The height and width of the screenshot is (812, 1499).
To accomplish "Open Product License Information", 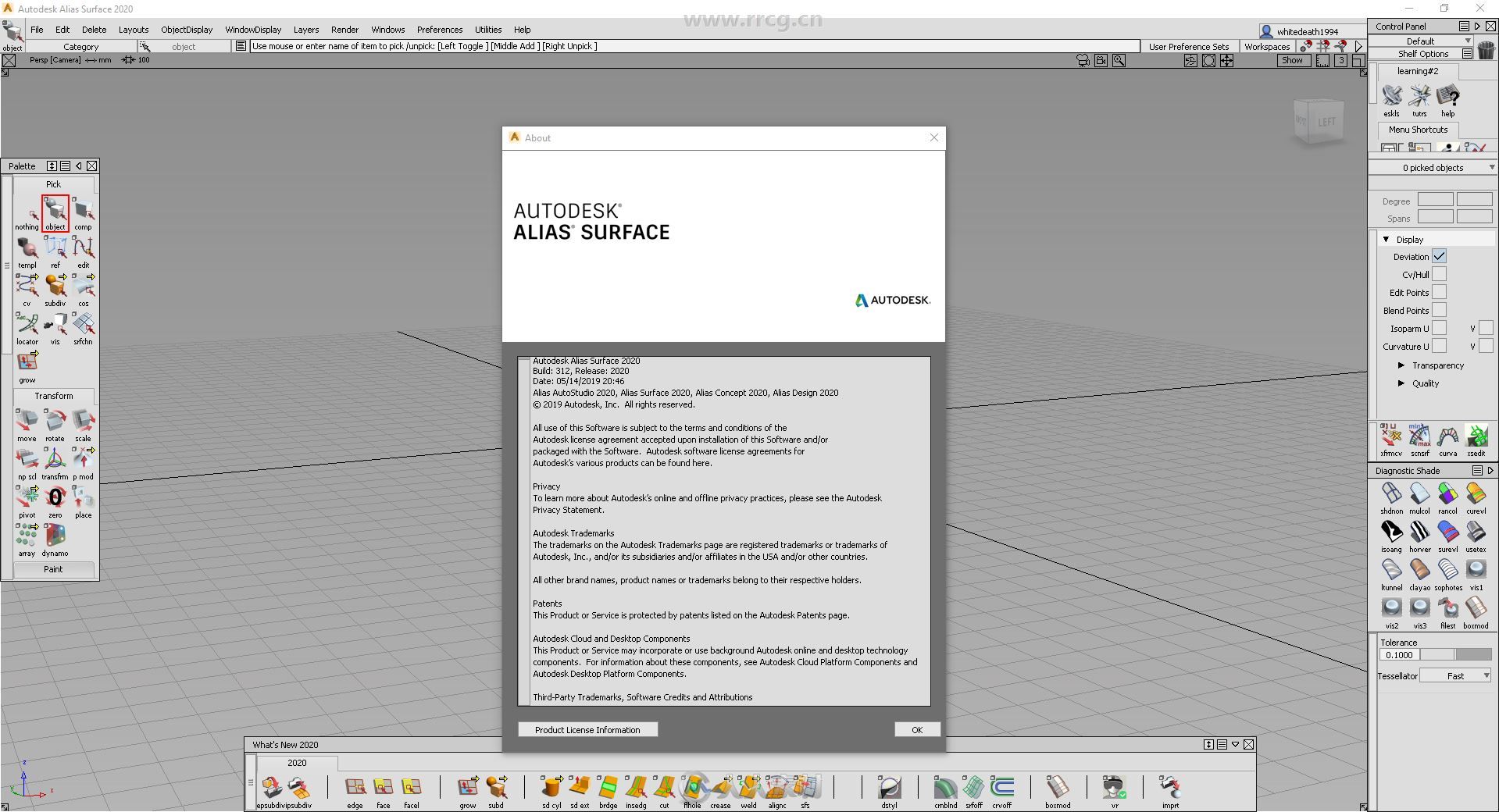I will point(587,729).
